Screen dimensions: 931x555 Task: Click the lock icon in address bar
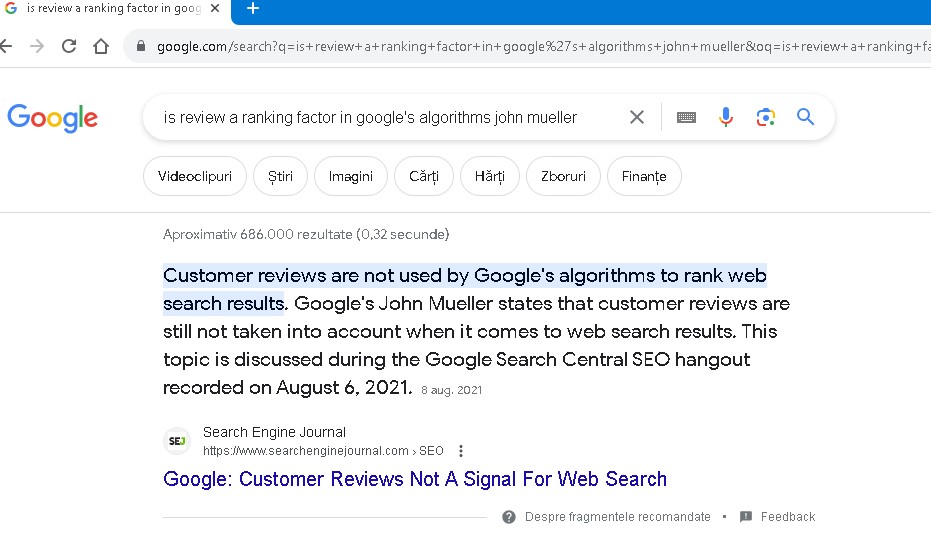141,46
